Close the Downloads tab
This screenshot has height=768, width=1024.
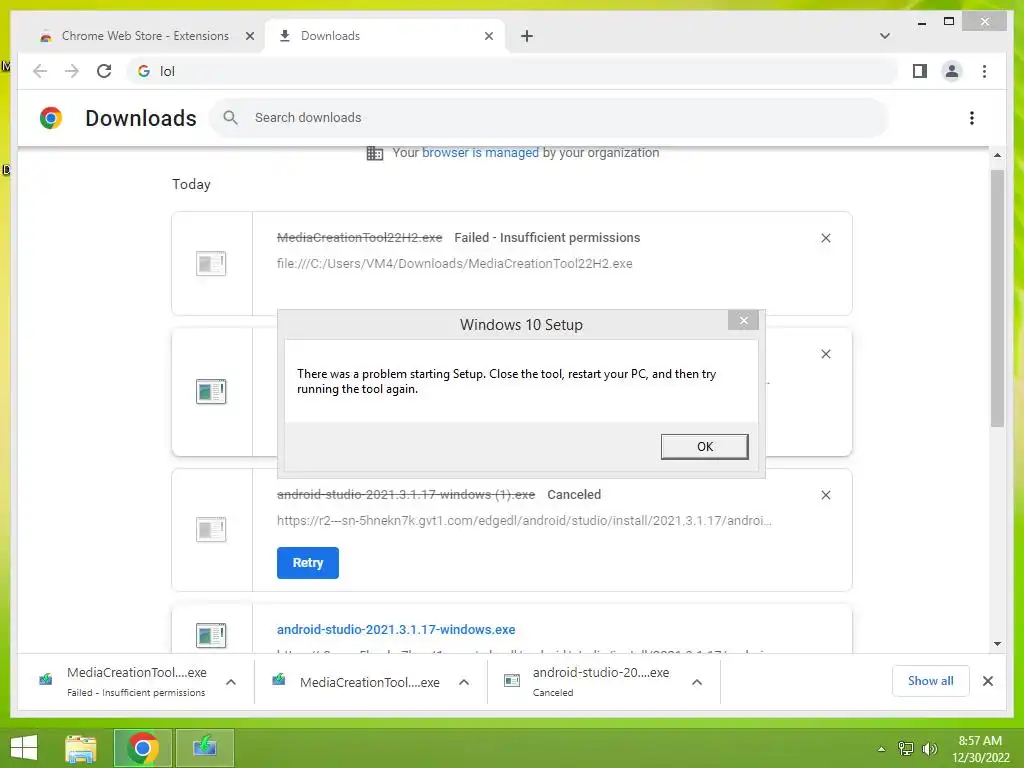click(488, 36)
